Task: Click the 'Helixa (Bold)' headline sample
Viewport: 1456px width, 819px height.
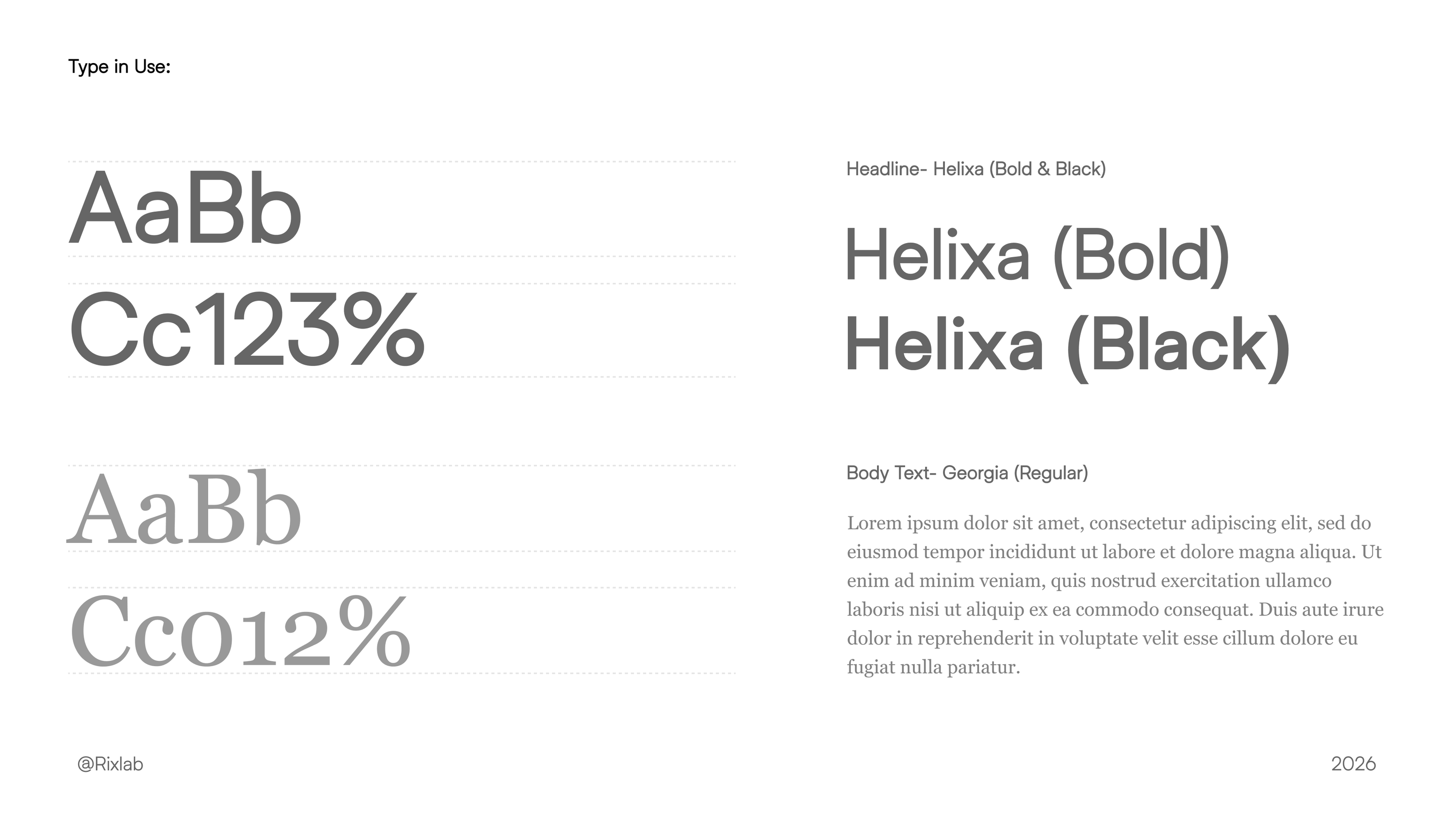Action: 1038,257
